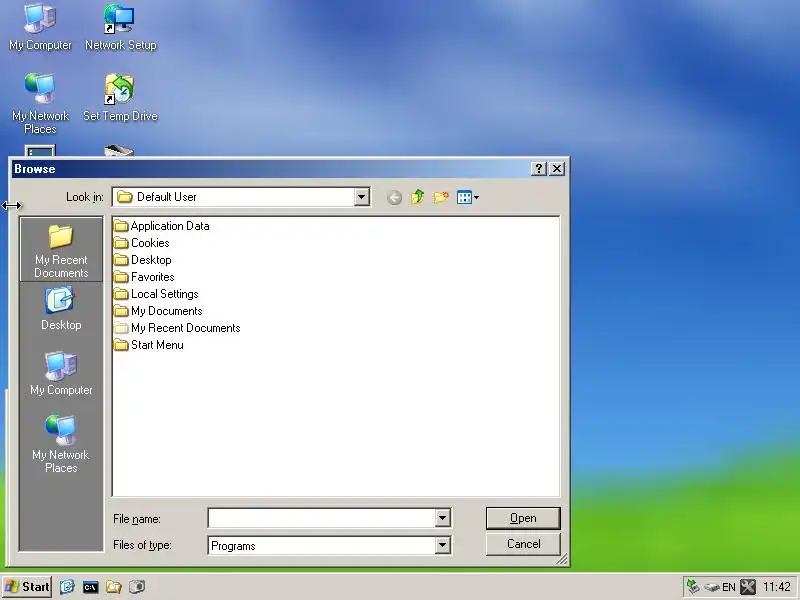Close the Browse dialog
Image resolution: width=800 pixels, height=600 pixels.
point(557,168)
